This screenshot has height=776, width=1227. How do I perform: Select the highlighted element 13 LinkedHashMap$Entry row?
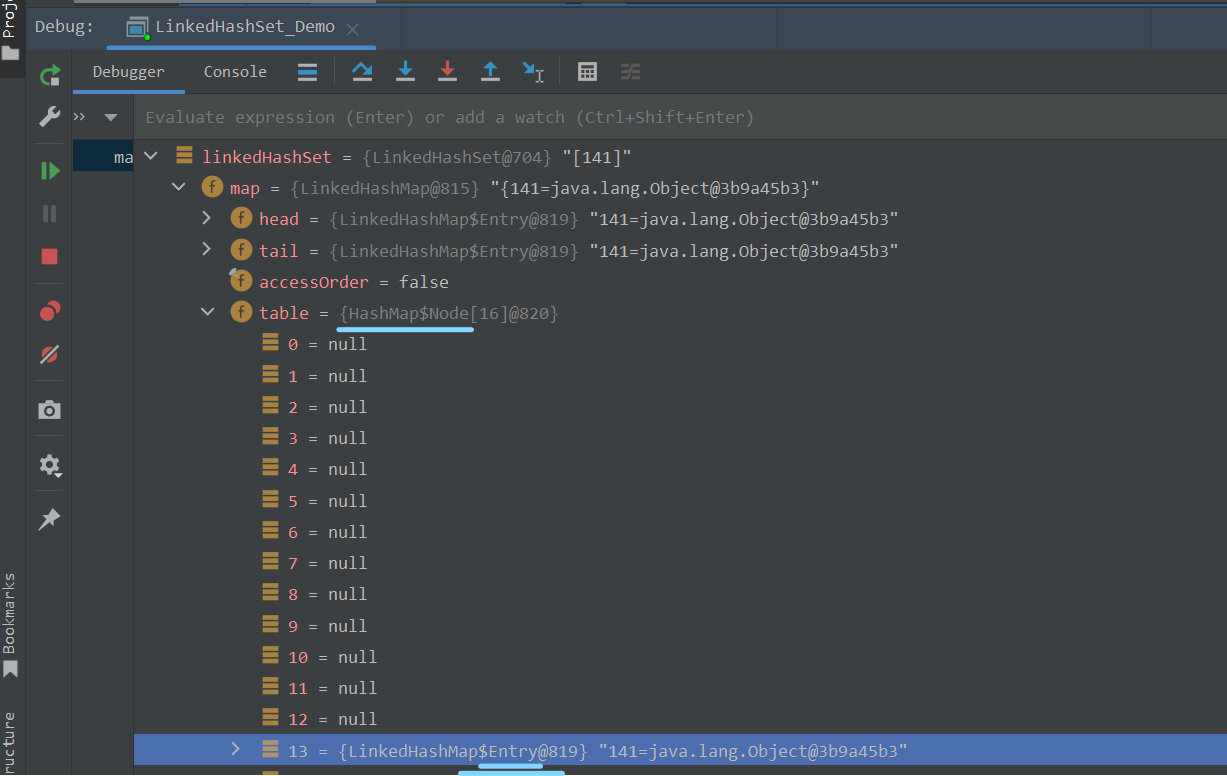tap(680, 750)
